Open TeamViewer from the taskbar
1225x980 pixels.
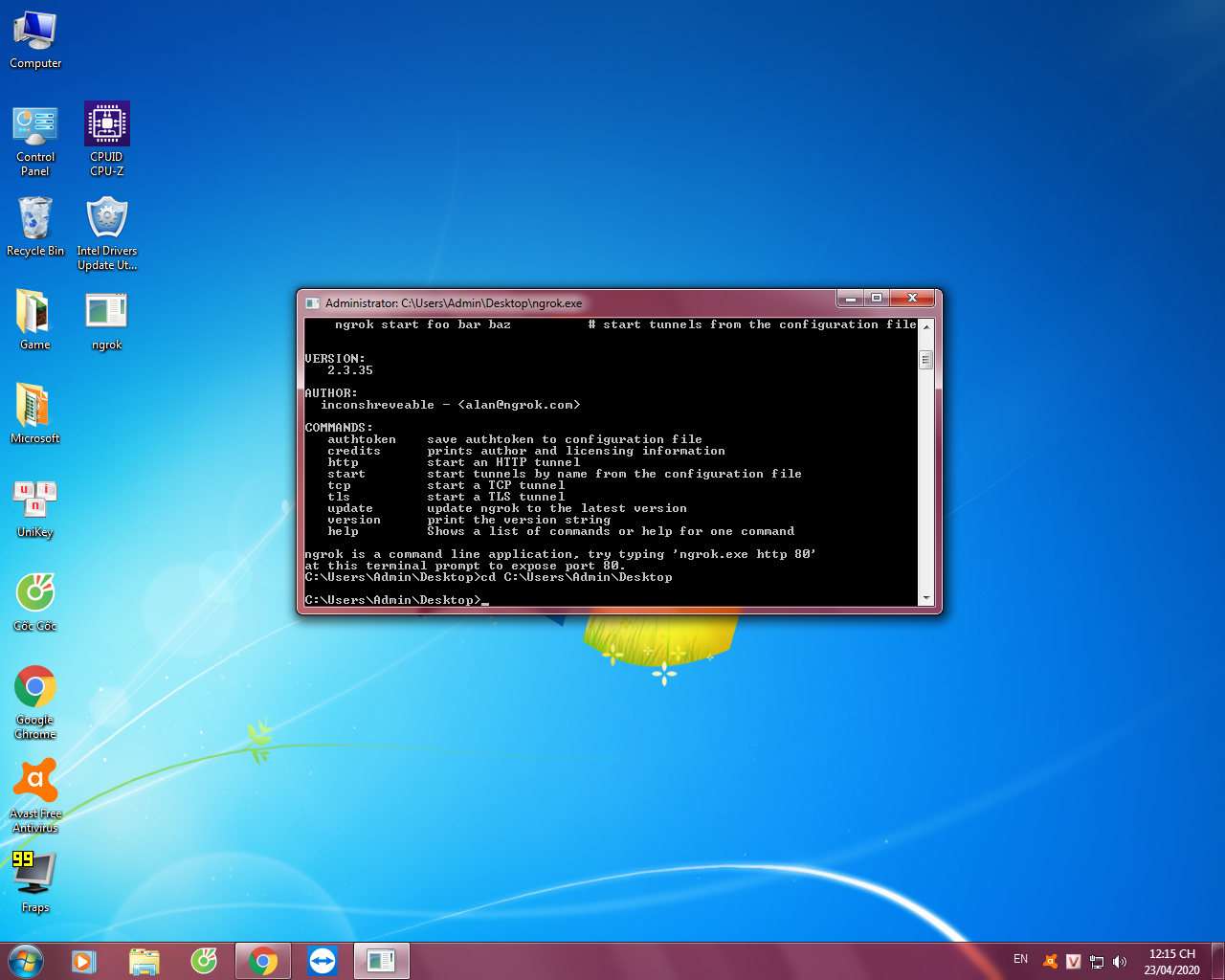[323, 961]
